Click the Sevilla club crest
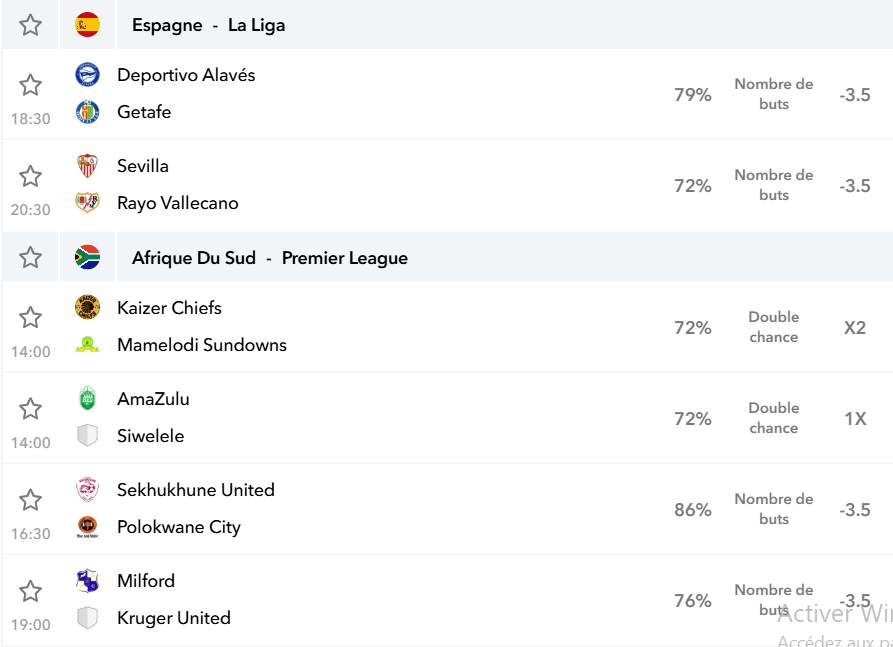 click(x=87, y=166)
